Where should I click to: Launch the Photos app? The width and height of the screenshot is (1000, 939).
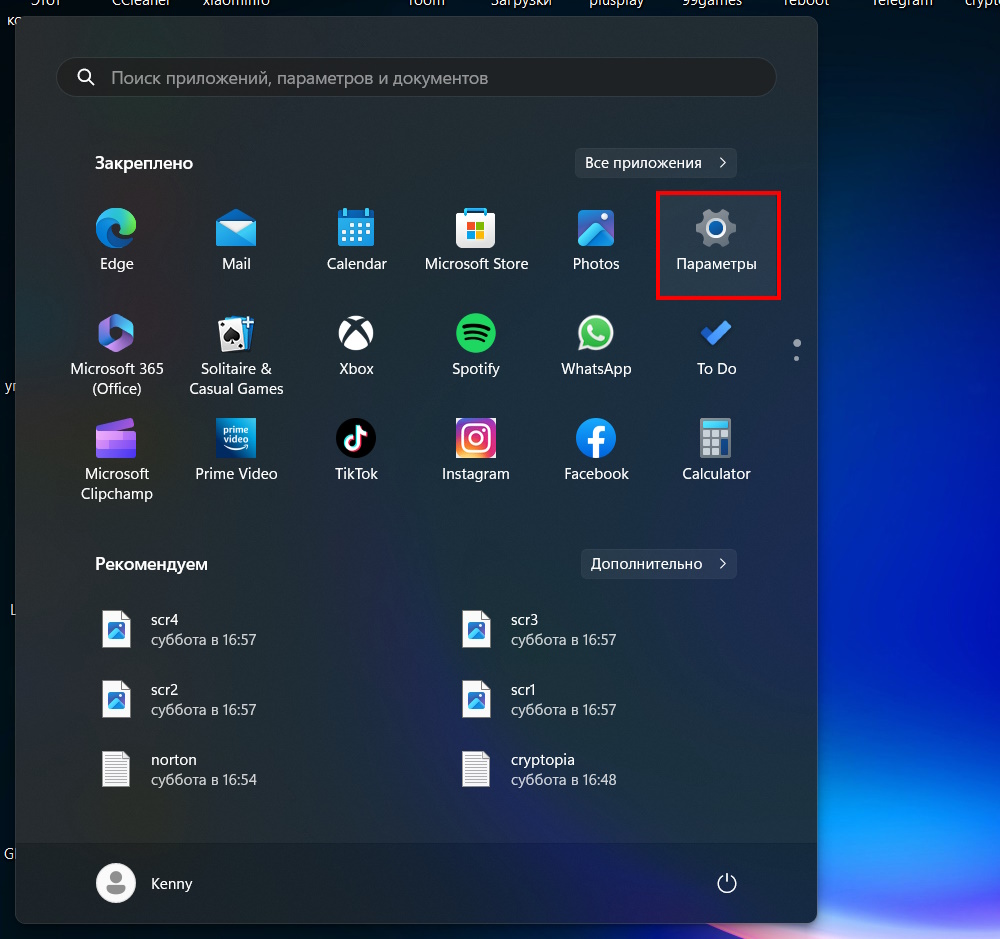coord(596,240)
